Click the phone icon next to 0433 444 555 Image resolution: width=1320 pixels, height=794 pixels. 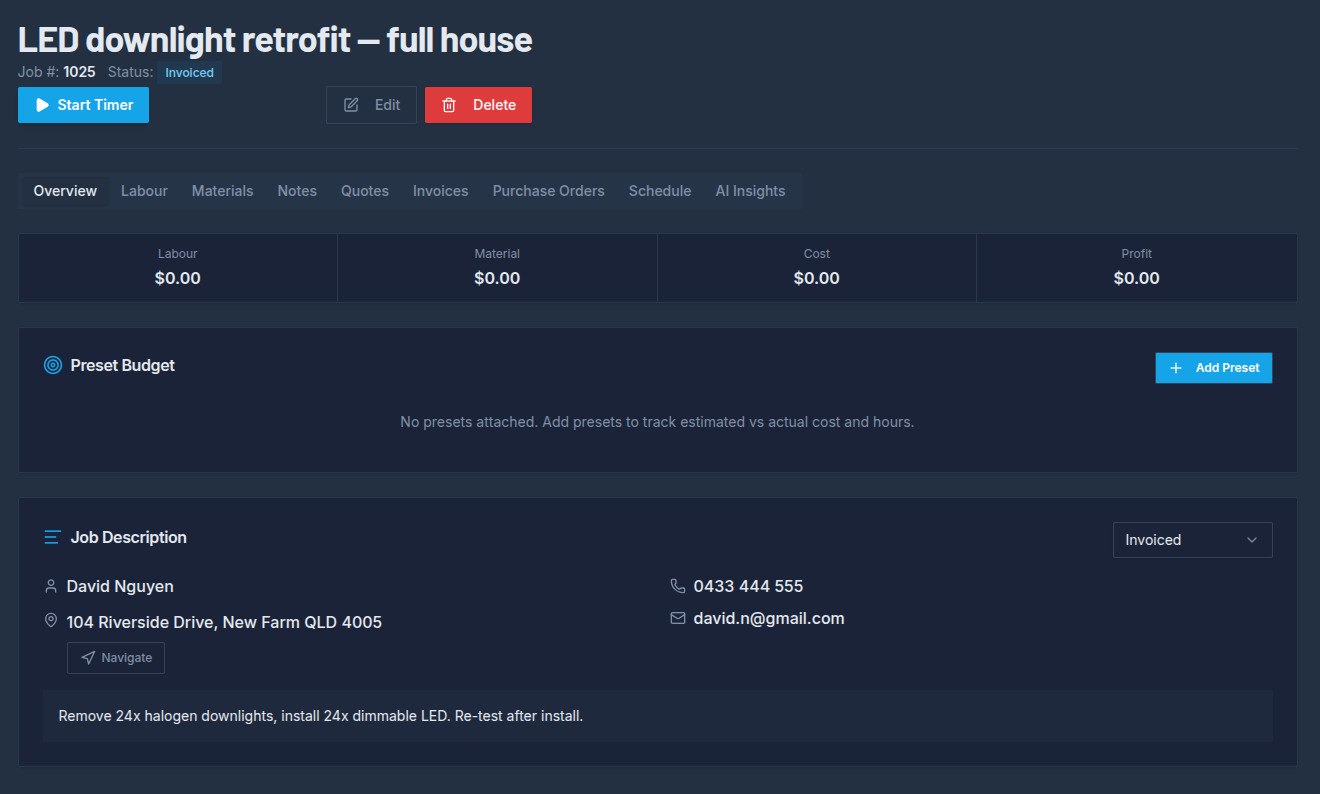(678, 586)
